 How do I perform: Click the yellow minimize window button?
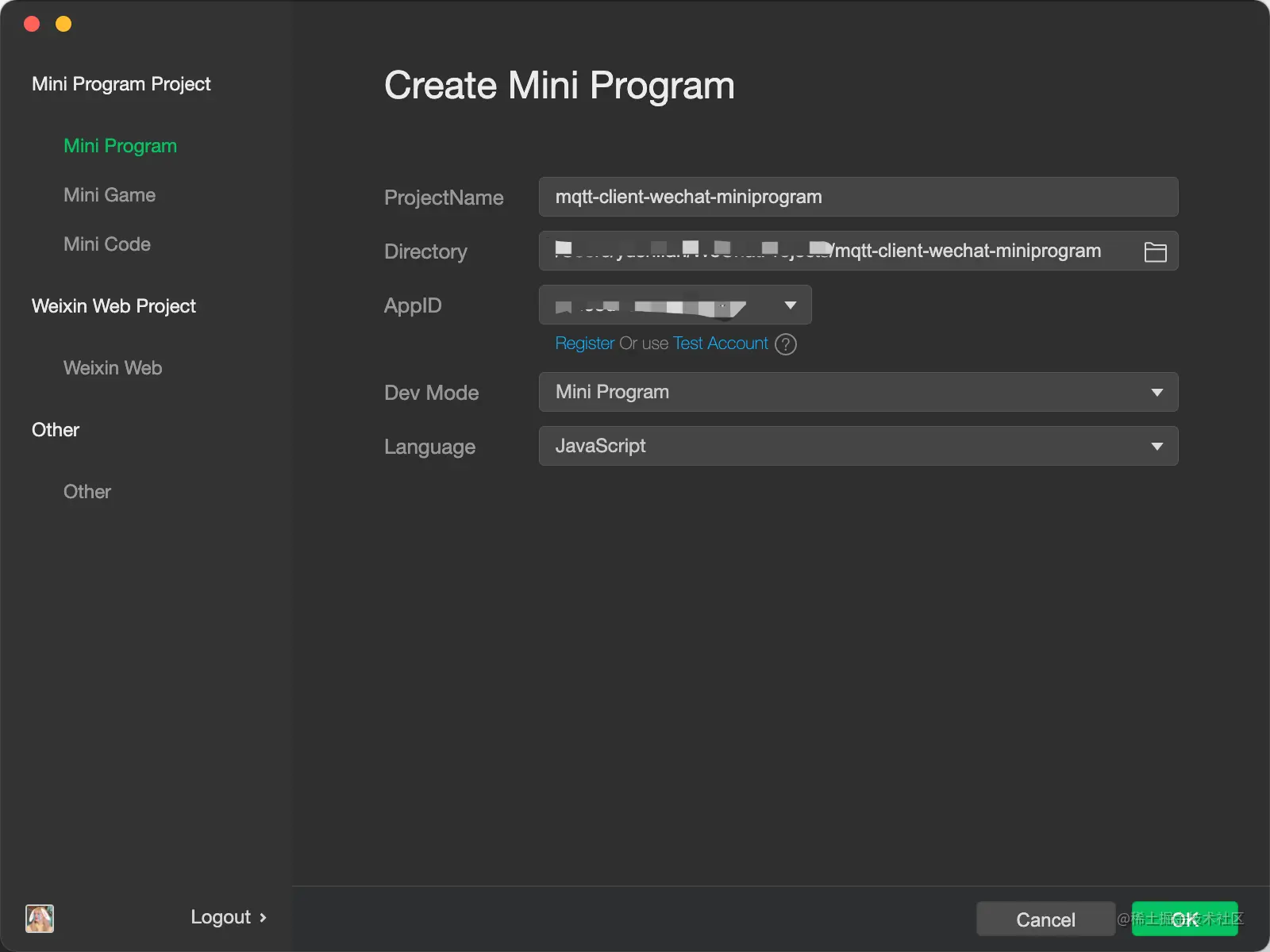[x=63, y=24]
